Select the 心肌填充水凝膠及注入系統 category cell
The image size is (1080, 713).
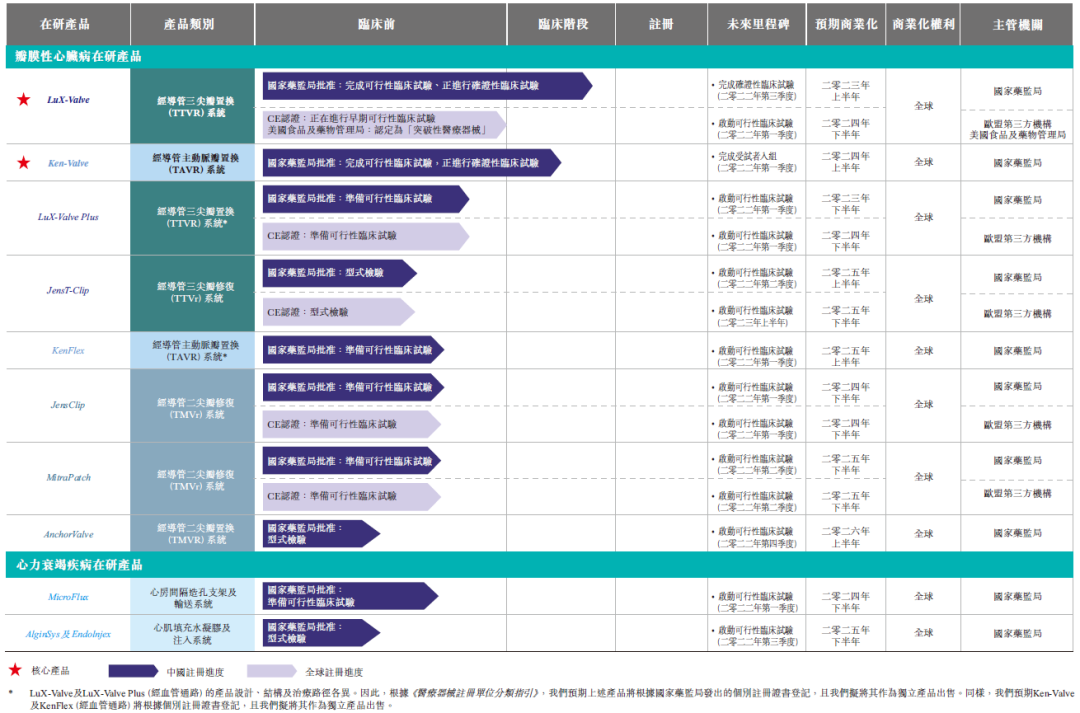point(192,634)
